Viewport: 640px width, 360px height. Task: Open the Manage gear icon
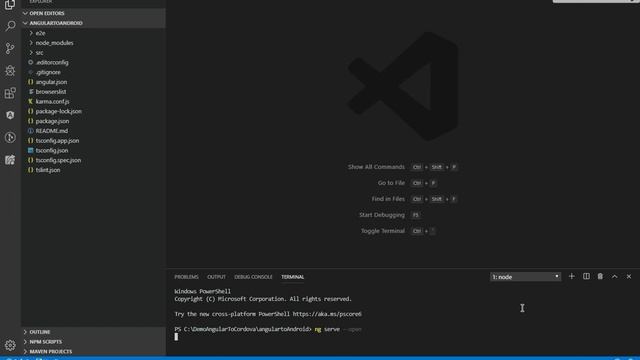(10, 345)
